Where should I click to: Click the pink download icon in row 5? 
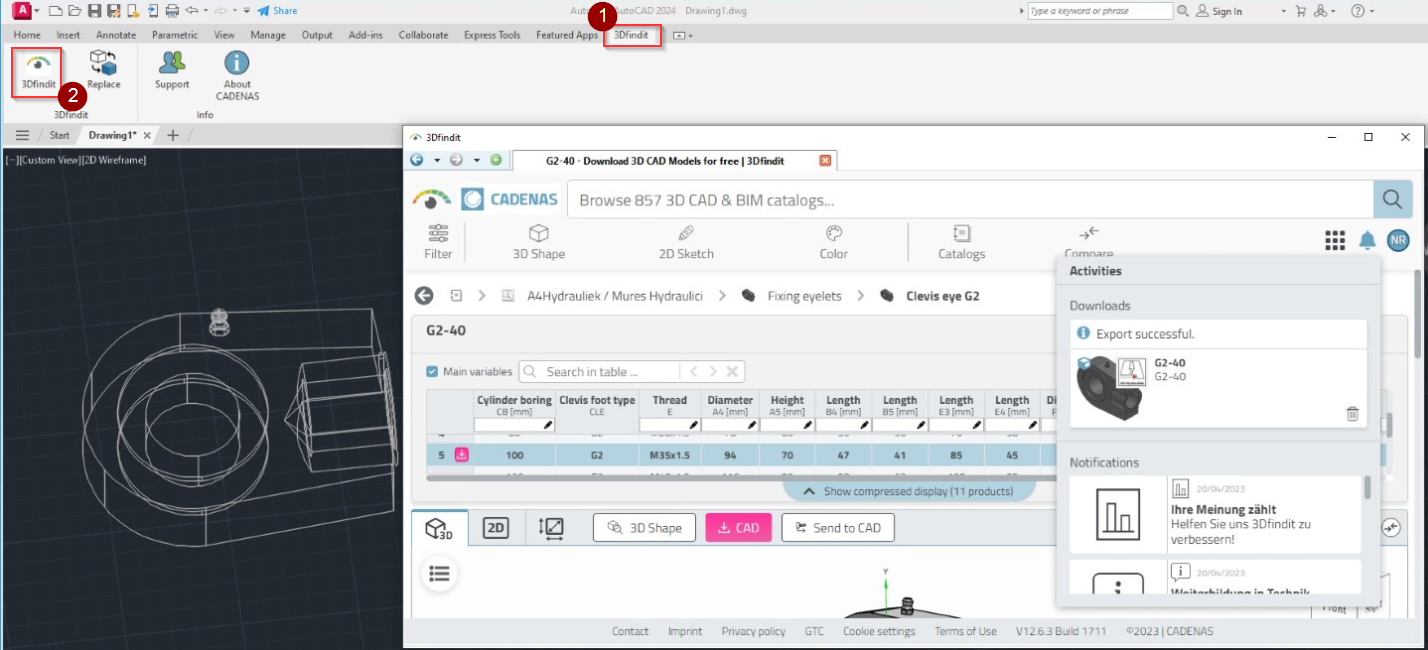tap(462, 455)
